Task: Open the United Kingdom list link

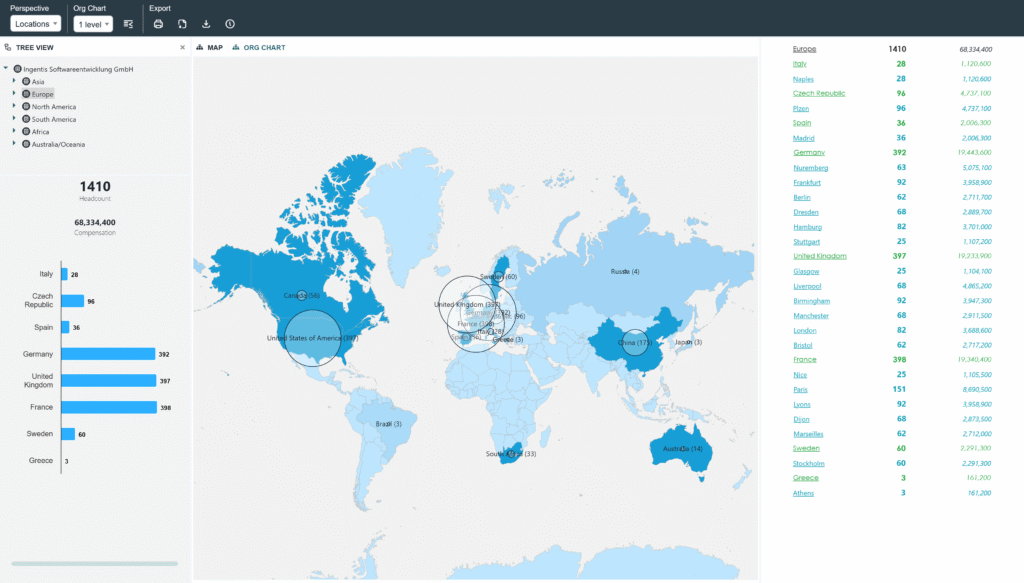Action: (820, 256)
